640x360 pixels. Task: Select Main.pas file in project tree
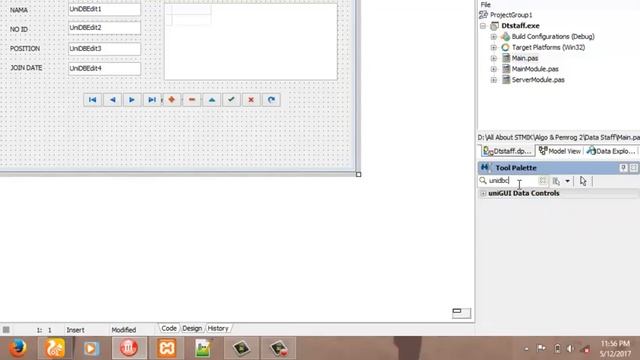coord(525,58)
